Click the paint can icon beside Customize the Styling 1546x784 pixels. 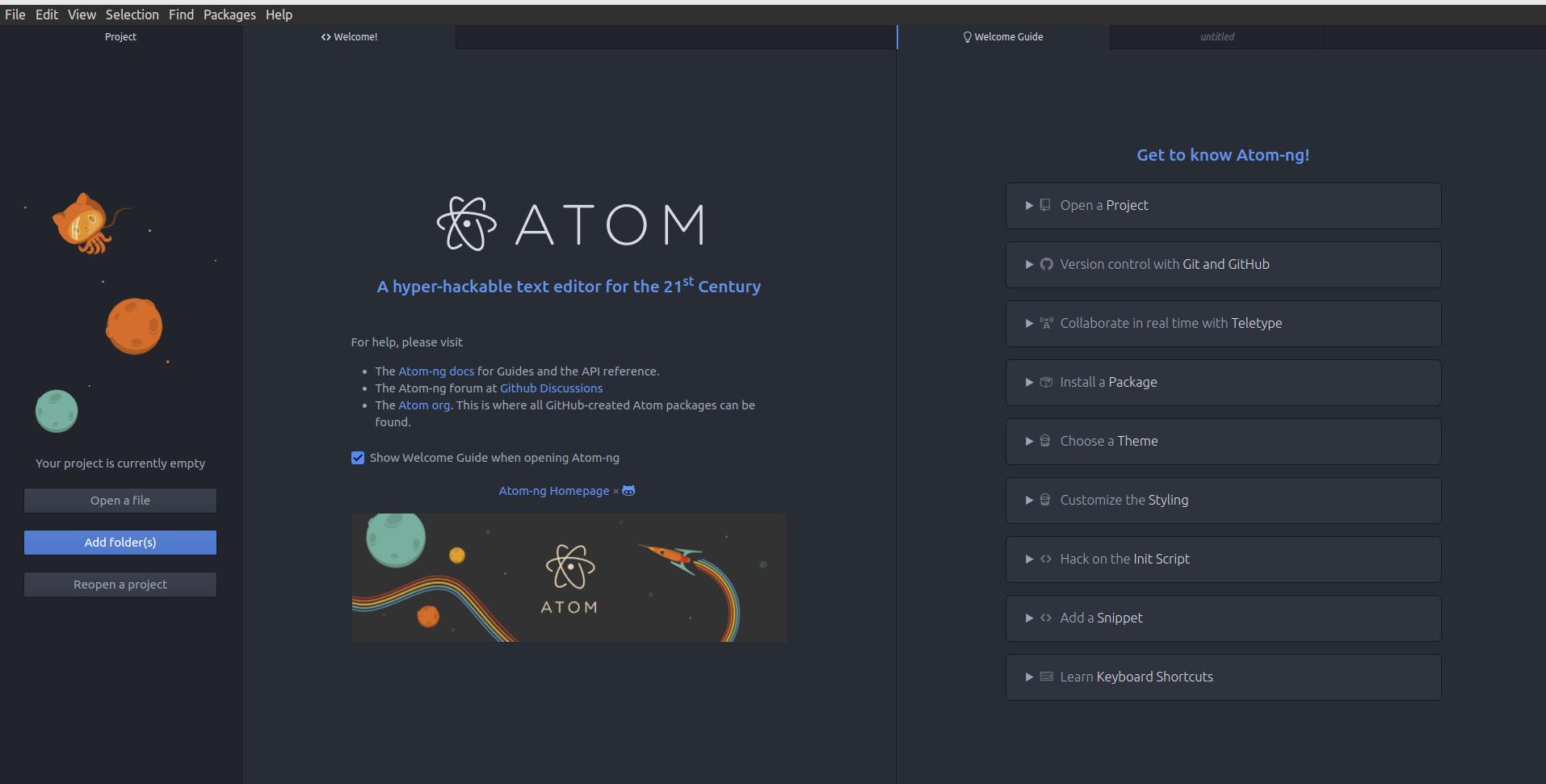[1045, 500]
